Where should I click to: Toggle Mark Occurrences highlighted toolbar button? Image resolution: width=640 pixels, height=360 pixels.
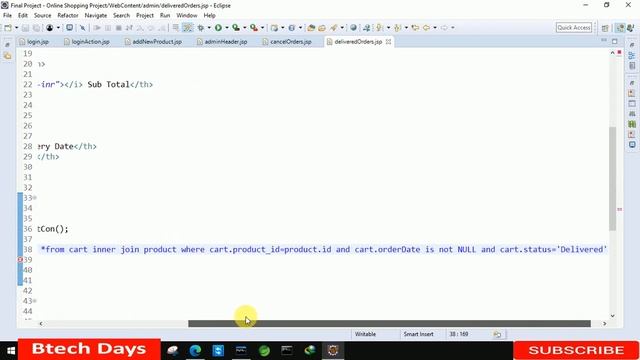(188, 28)
